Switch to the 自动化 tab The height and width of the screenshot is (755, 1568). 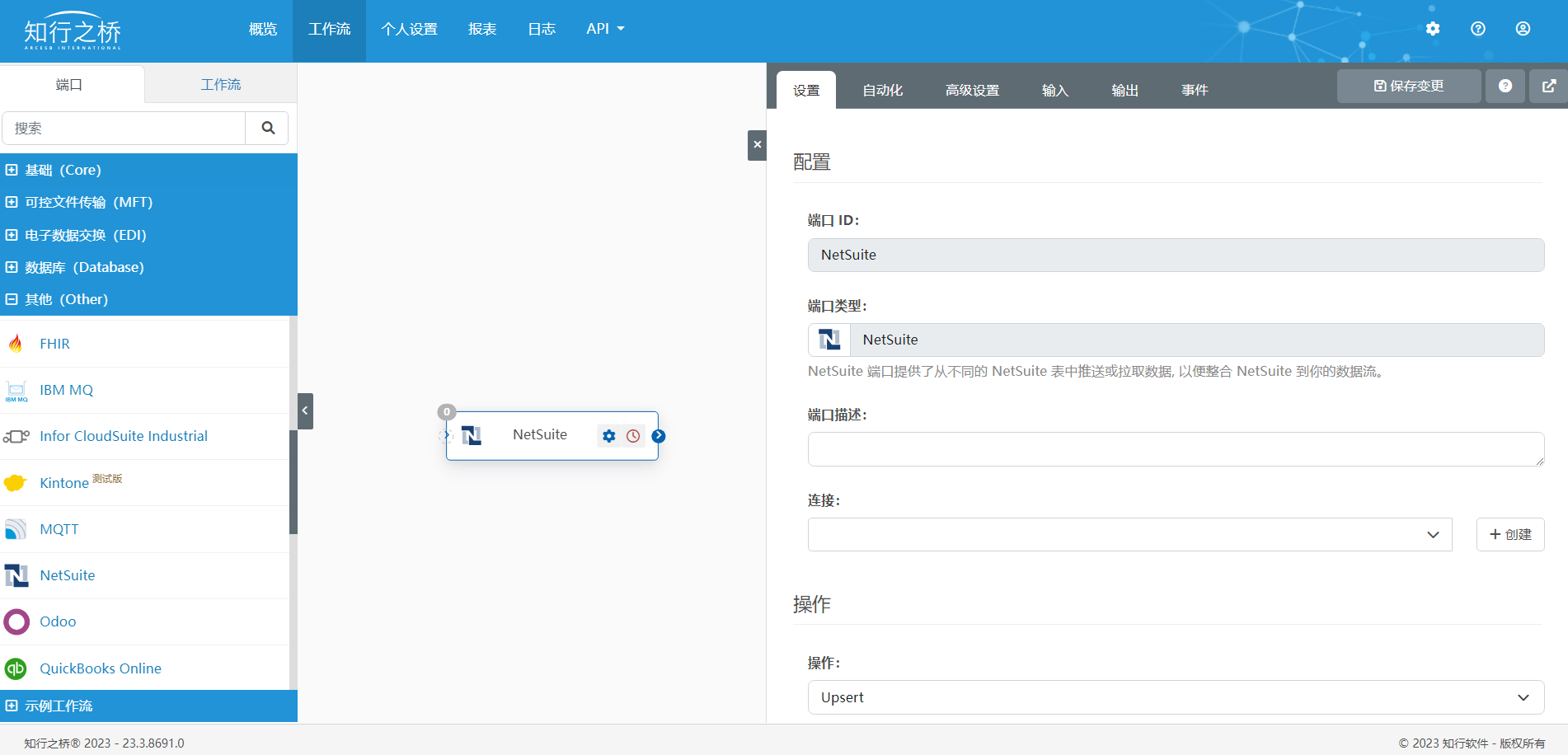[x=883, y=90]
